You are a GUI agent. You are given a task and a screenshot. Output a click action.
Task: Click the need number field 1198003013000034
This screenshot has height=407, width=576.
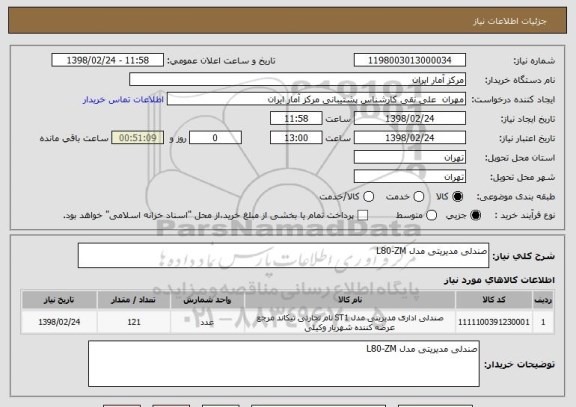[410, 60]
